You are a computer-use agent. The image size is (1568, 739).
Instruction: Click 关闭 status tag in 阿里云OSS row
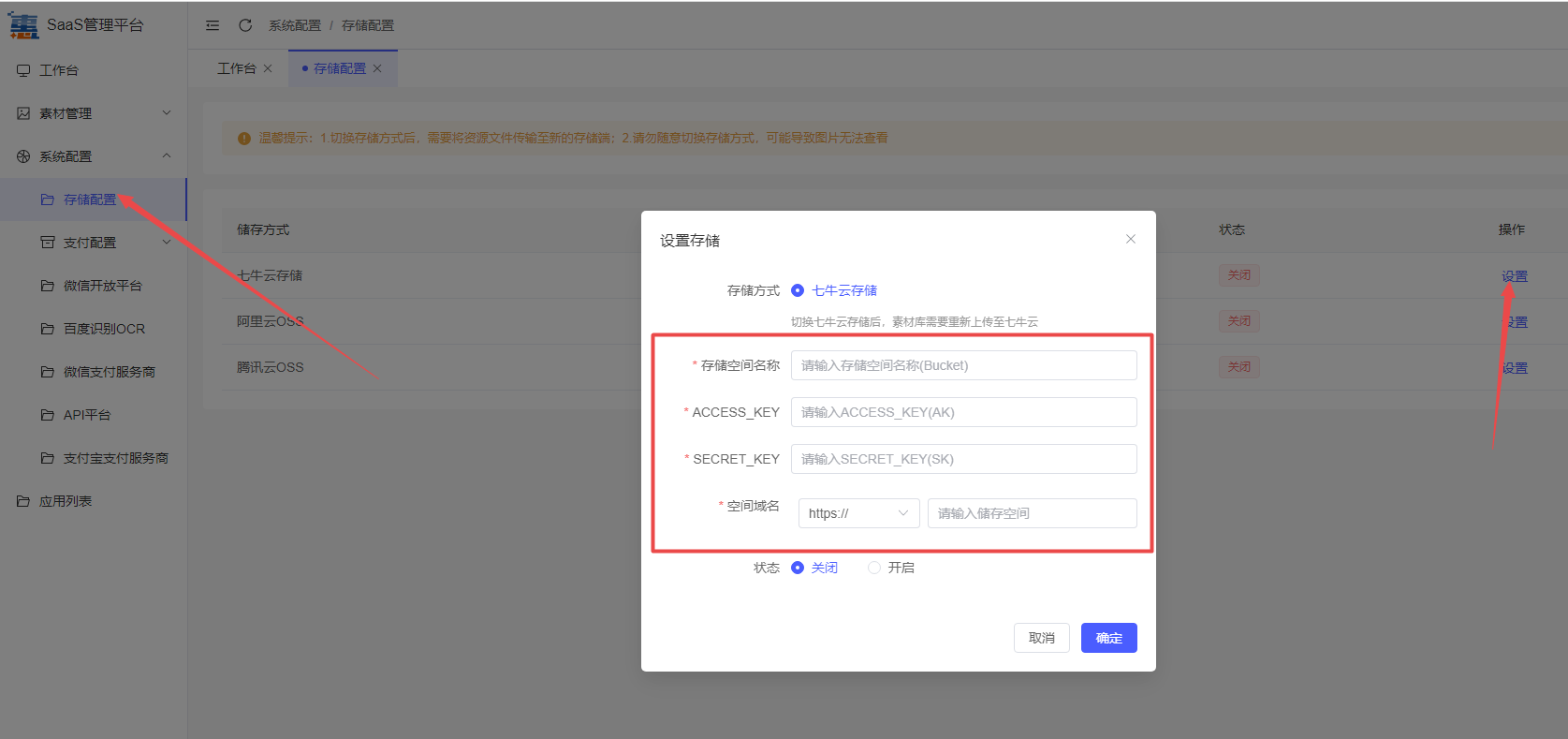click(1239, 321)
